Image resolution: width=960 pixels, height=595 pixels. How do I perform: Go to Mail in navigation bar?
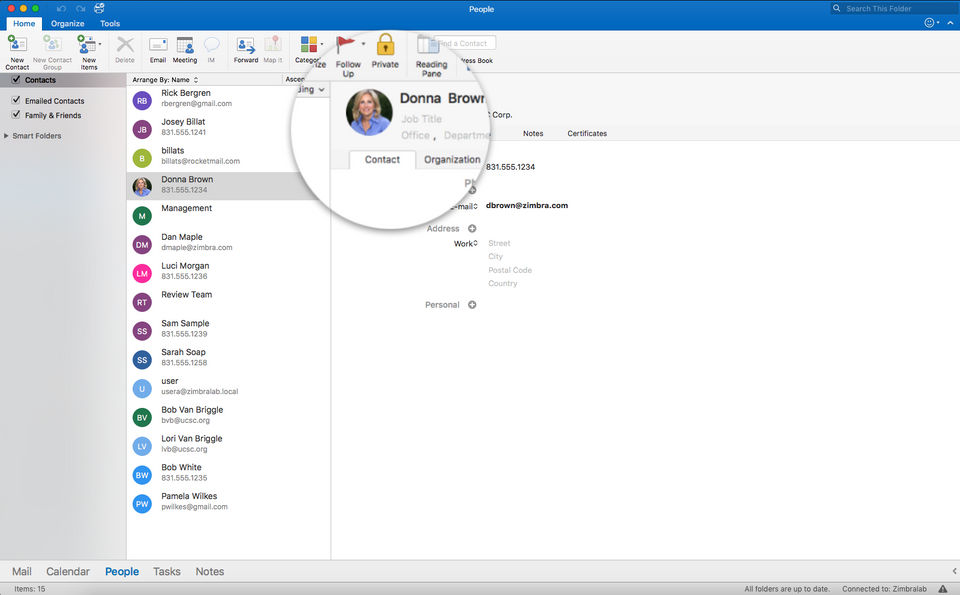pos(21,571)
